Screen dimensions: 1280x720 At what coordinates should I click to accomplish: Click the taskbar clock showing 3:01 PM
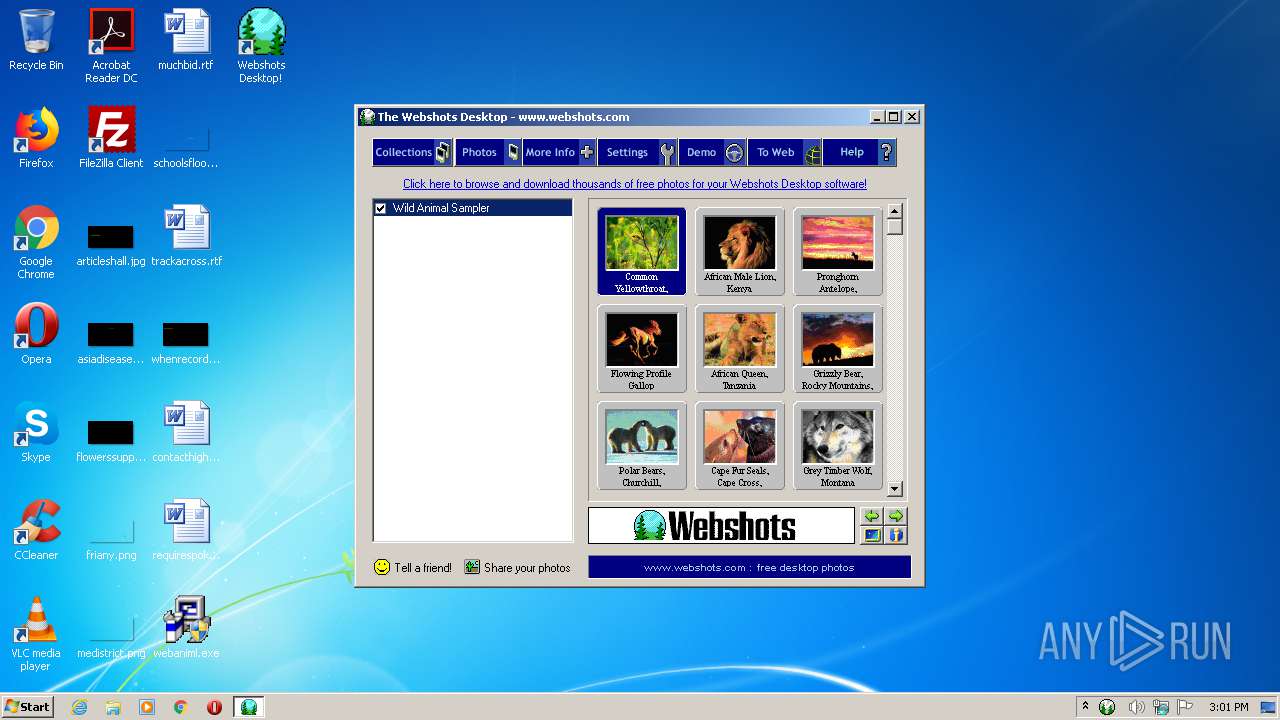[1228, 707]
